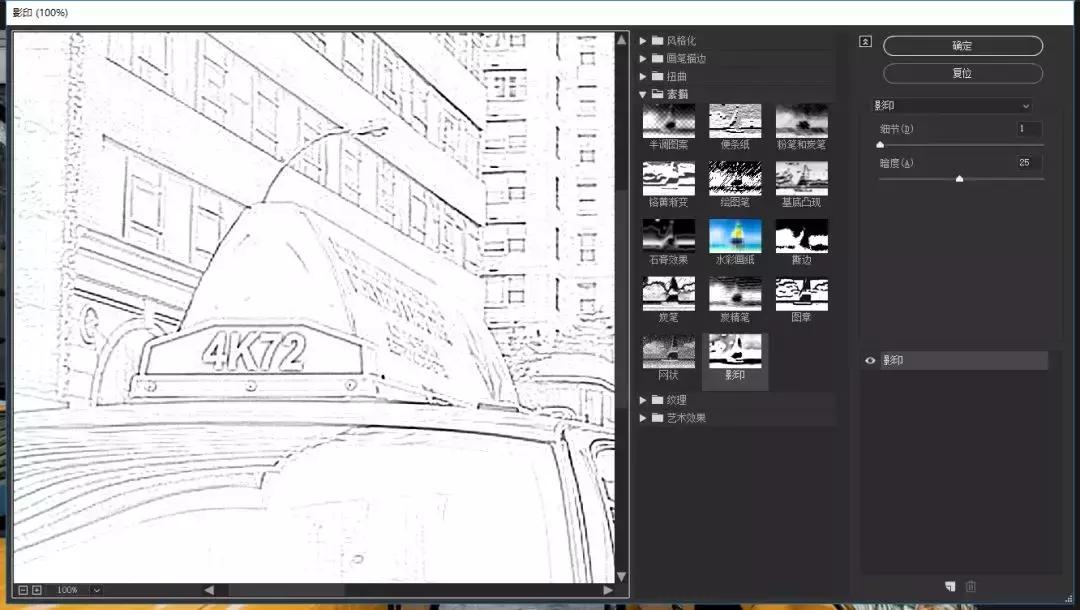Collapse the filter thumbnails pane with the arrow icon
The height and width of the screenshot is (610, 1080).
[864, 42]
